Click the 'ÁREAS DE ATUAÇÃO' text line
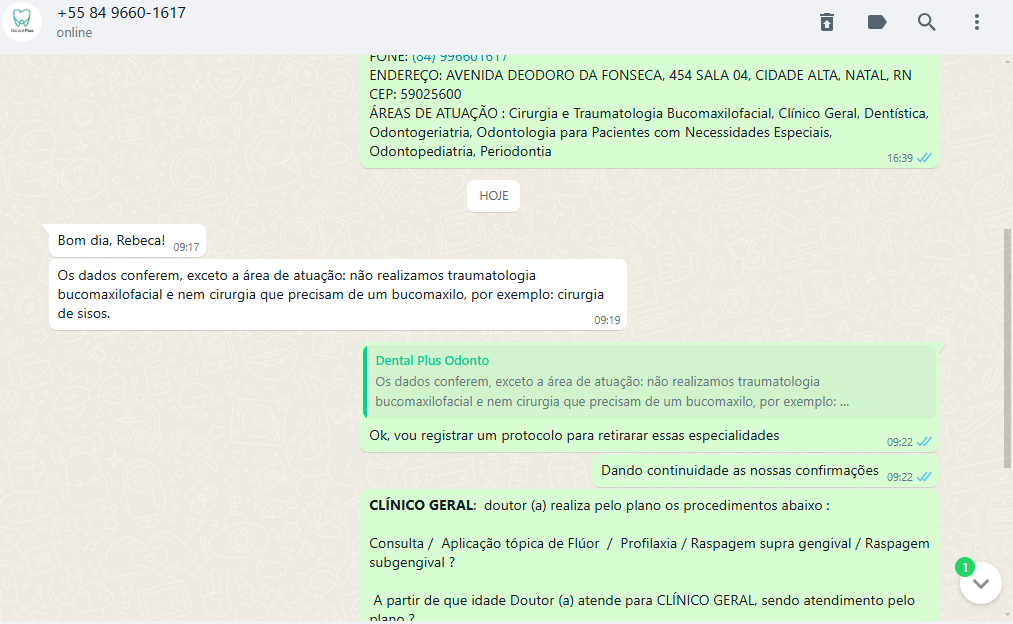The height and width of the screenshot is (624, 1013). click(649, 113)
